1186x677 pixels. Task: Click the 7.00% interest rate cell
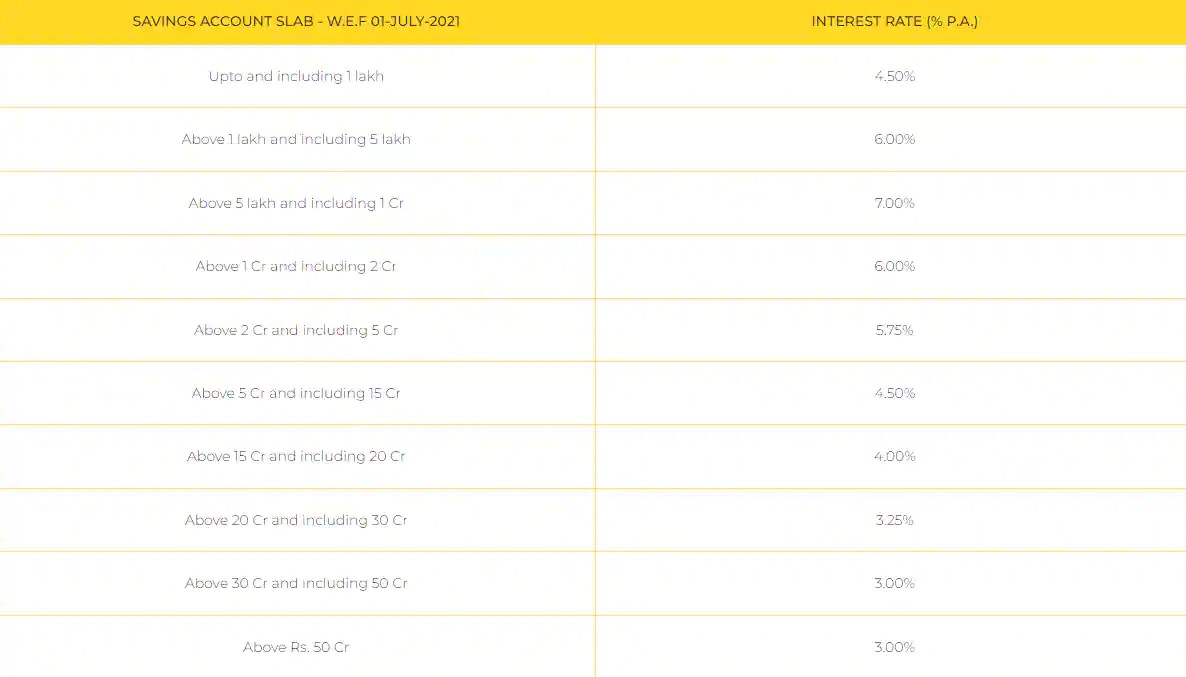[x=894, y=203]
